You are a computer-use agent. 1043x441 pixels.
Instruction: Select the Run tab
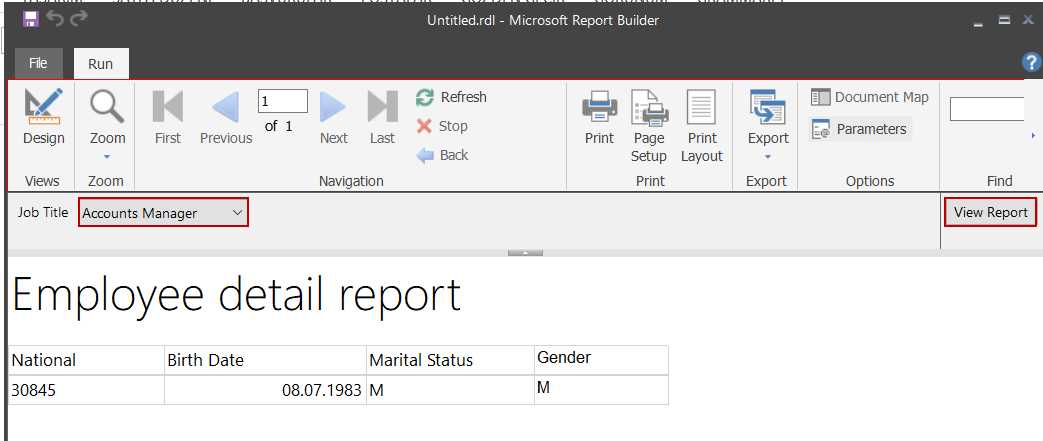[x=100, y=64]
